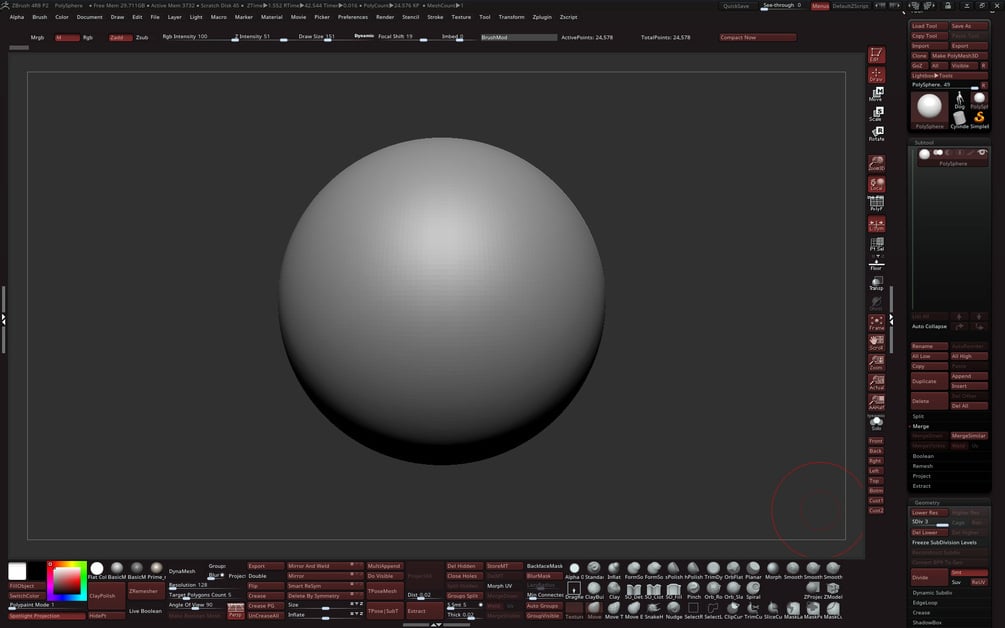Enable the Zsub mode

pyautogui.click(x=142, y=37)
